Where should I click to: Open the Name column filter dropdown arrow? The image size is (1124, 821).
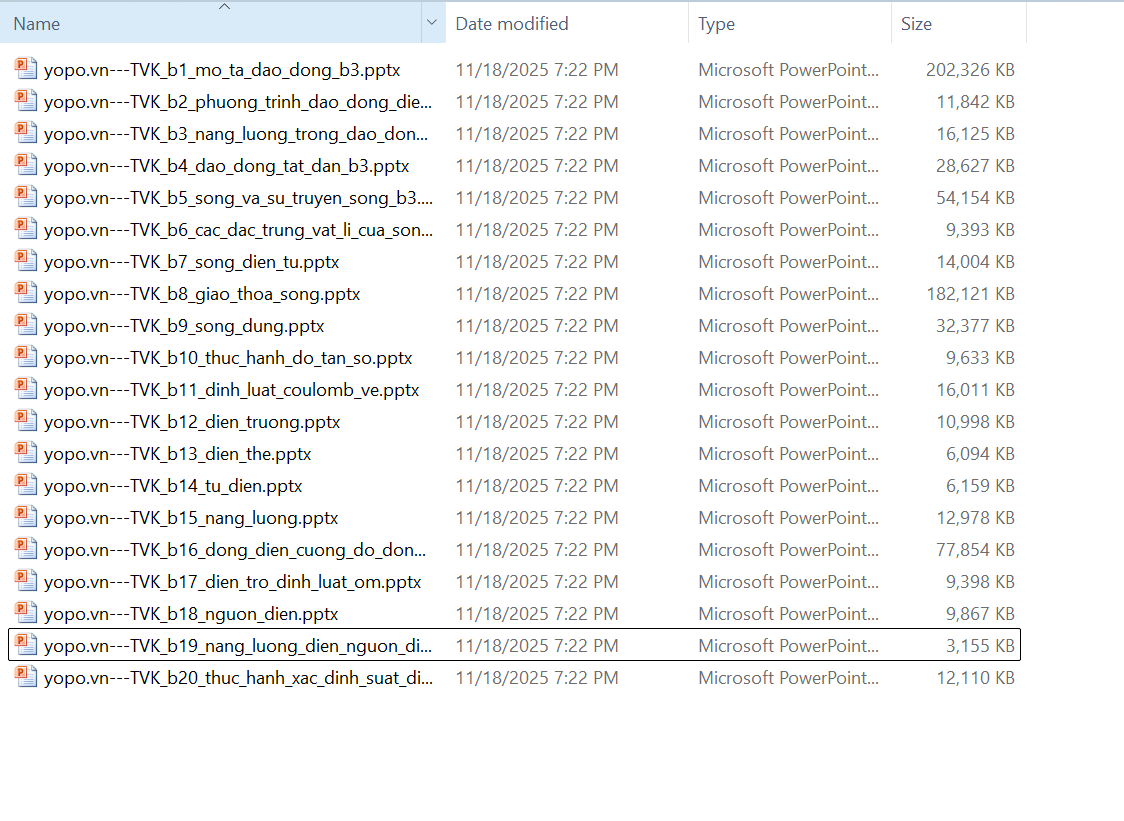coord(432,23)
